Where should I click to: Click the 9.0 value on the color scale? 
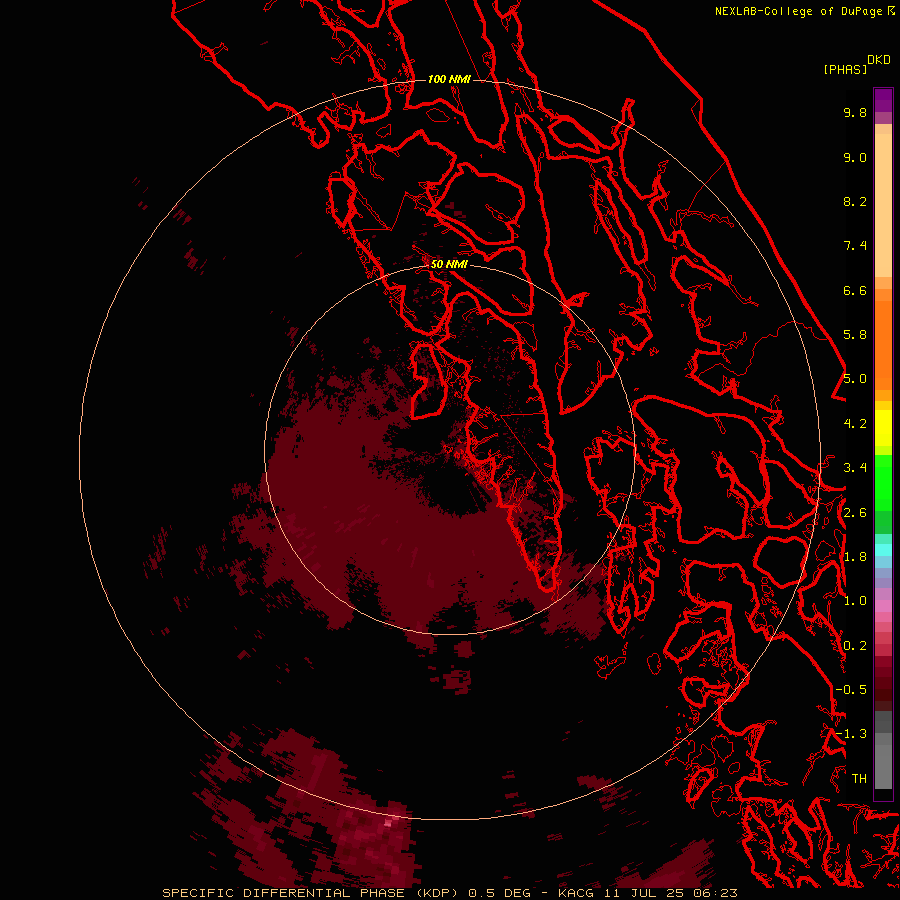(x=855, y=157)
